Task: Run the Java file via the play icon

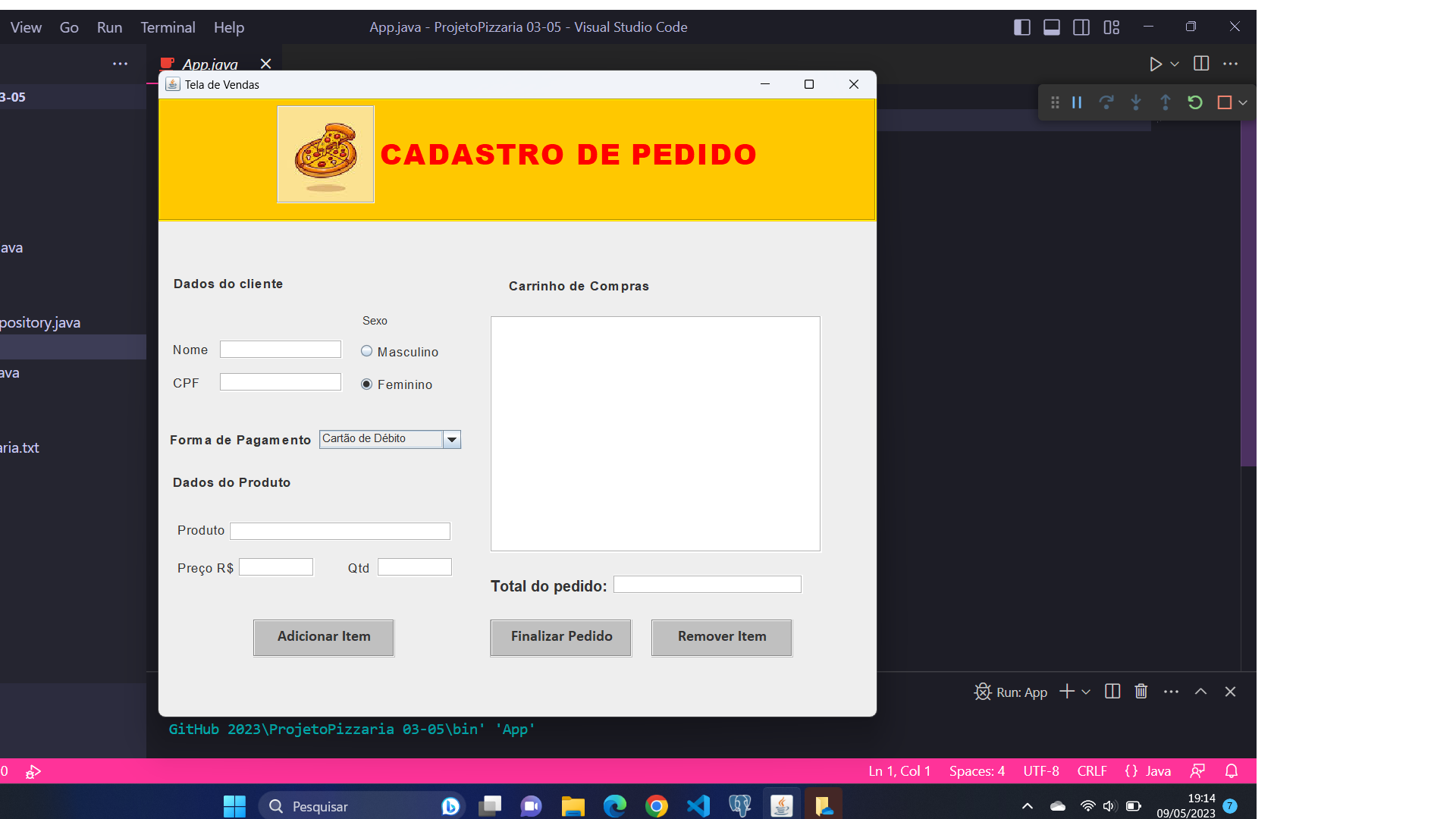Action: (x=1156, y=64)
